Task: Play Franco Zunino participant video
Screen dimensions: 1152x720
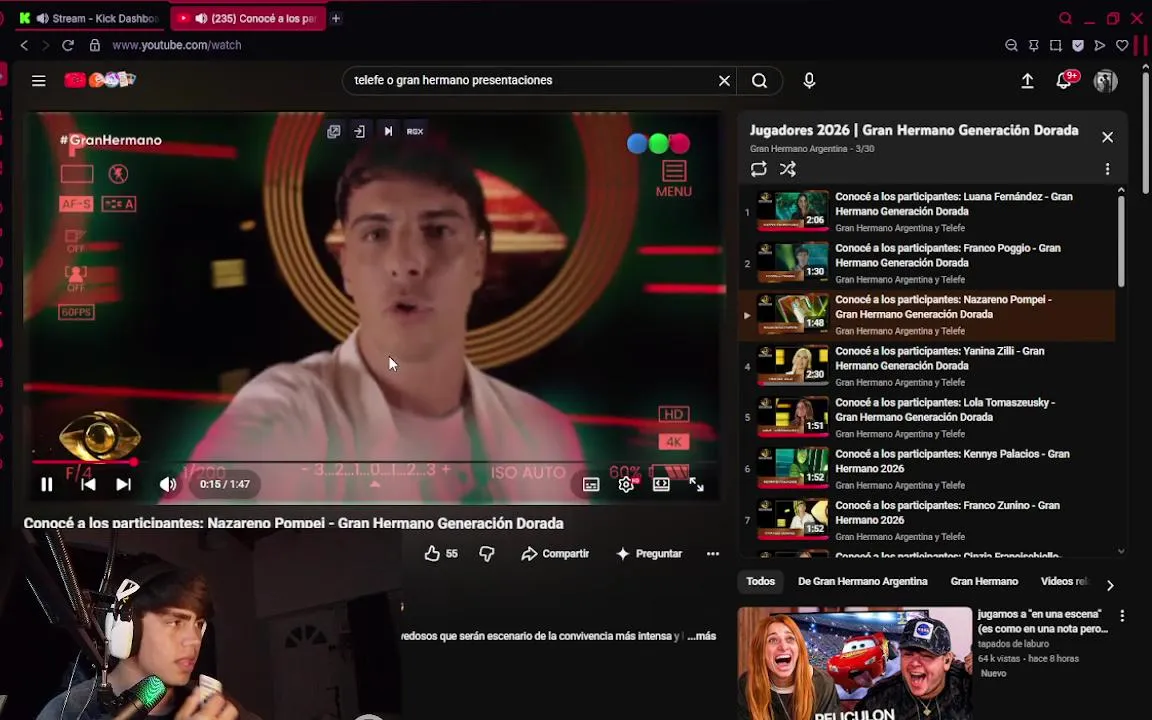Action: (x=927, y=520)
